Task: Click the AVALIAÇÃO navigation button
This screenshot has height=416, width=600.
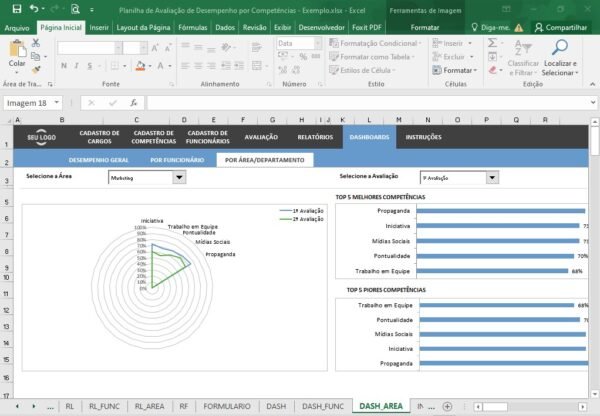Action: tap(261, 137)
